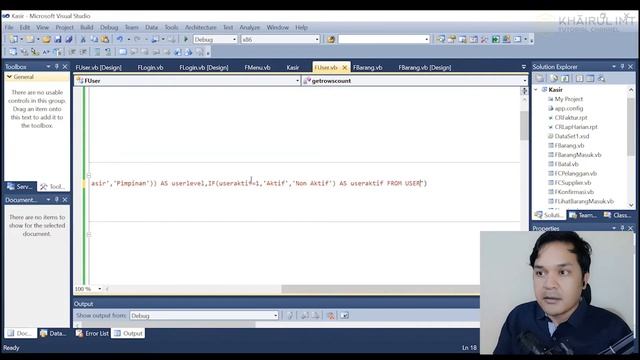Open the getrowscount method name dropdown

524,81
